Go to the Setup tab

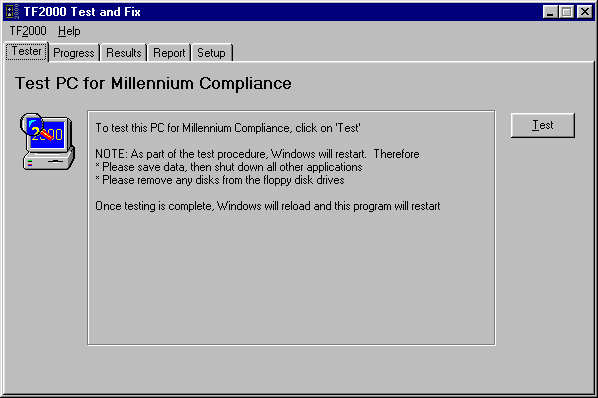pyautogui.click(x=211, y=53)
